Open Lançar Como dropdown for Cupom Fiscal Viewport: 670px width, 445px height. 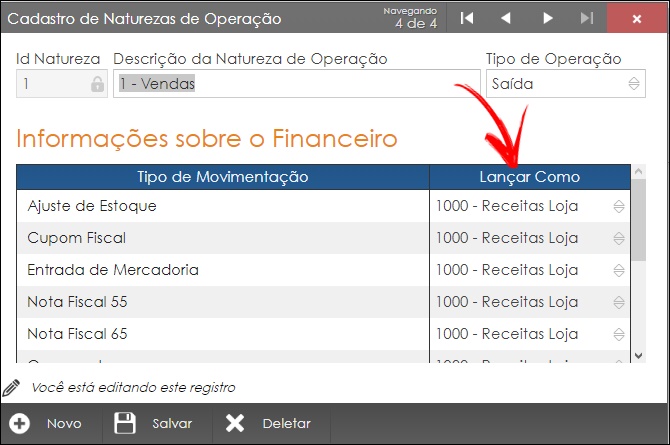[619, 239]
